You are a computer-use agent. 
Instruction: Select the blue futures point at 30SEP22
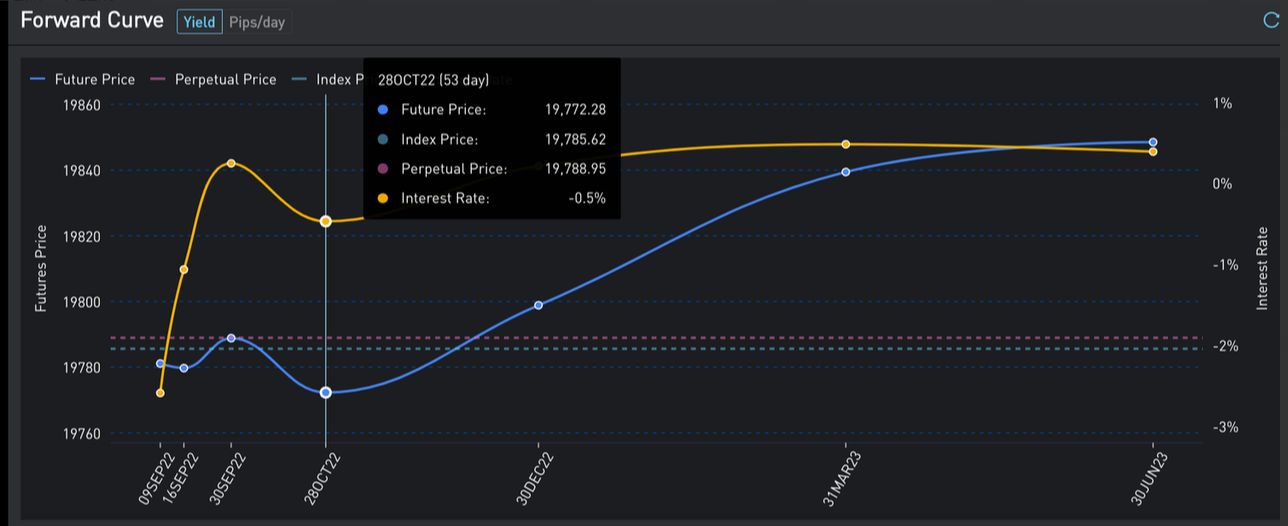coord(231,338)
